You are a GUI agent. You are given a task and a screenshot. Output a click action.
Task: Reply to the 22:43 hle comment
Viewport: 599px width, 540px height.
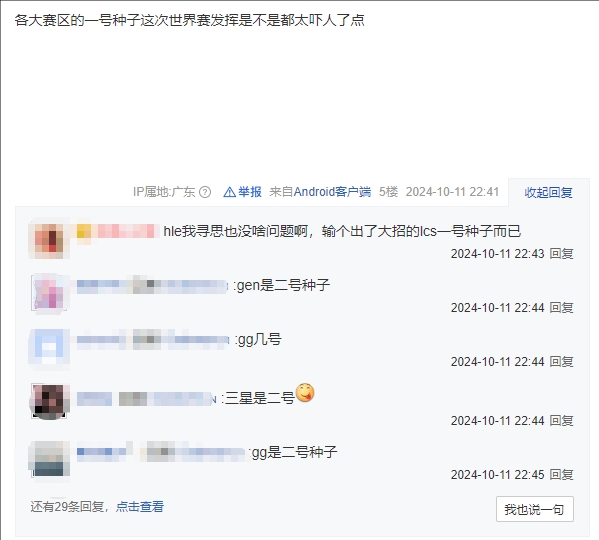tap(562, 254)
